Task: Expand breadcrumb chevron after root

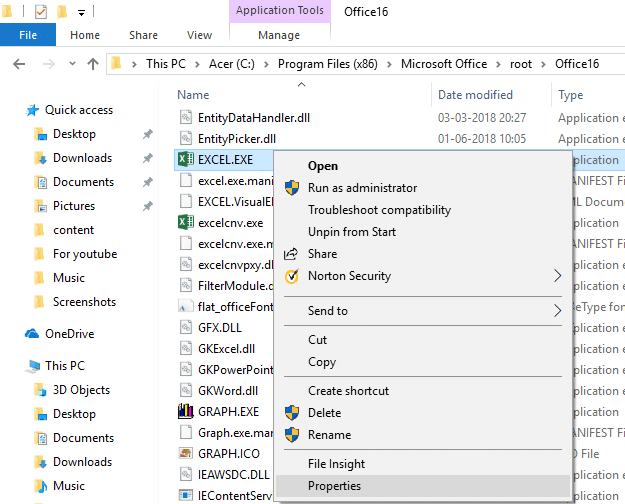Action: click(x=543, y=64)
